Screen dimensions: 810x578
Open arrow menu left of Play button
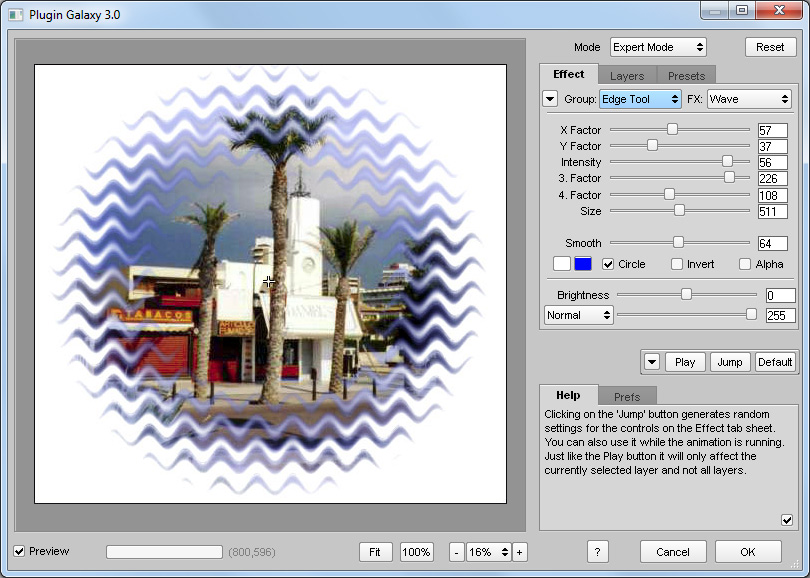tap(652, 362)
